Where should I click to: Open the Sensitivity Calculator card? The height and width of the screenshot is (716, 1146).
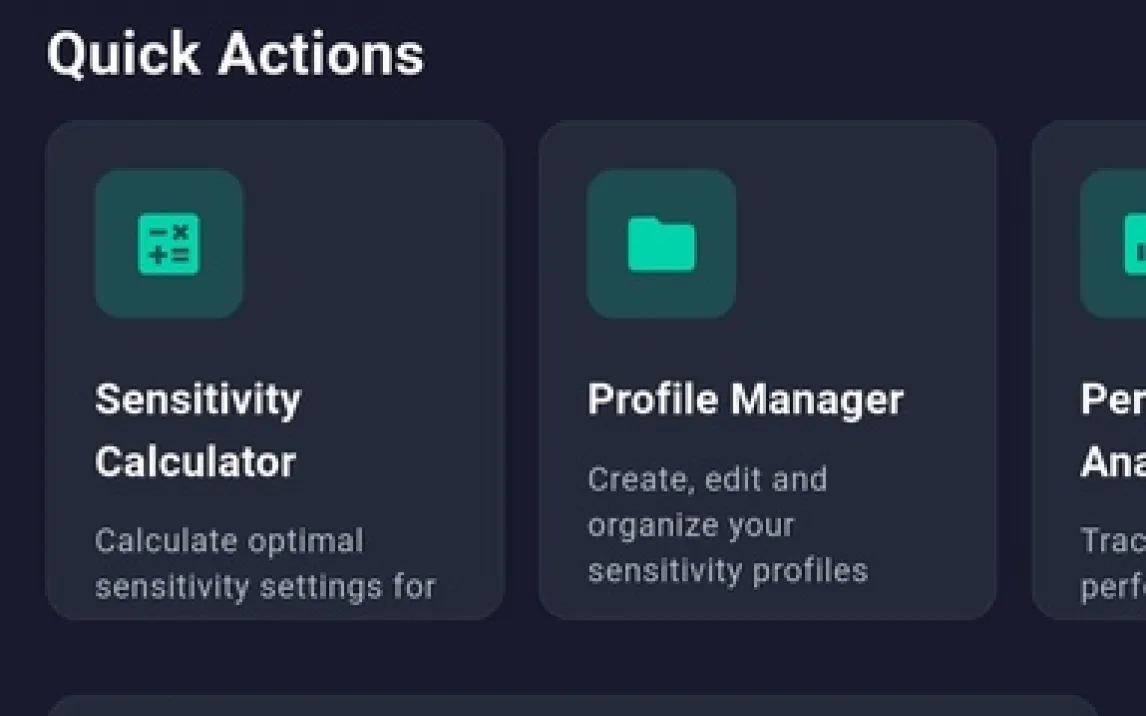[275, 370]
